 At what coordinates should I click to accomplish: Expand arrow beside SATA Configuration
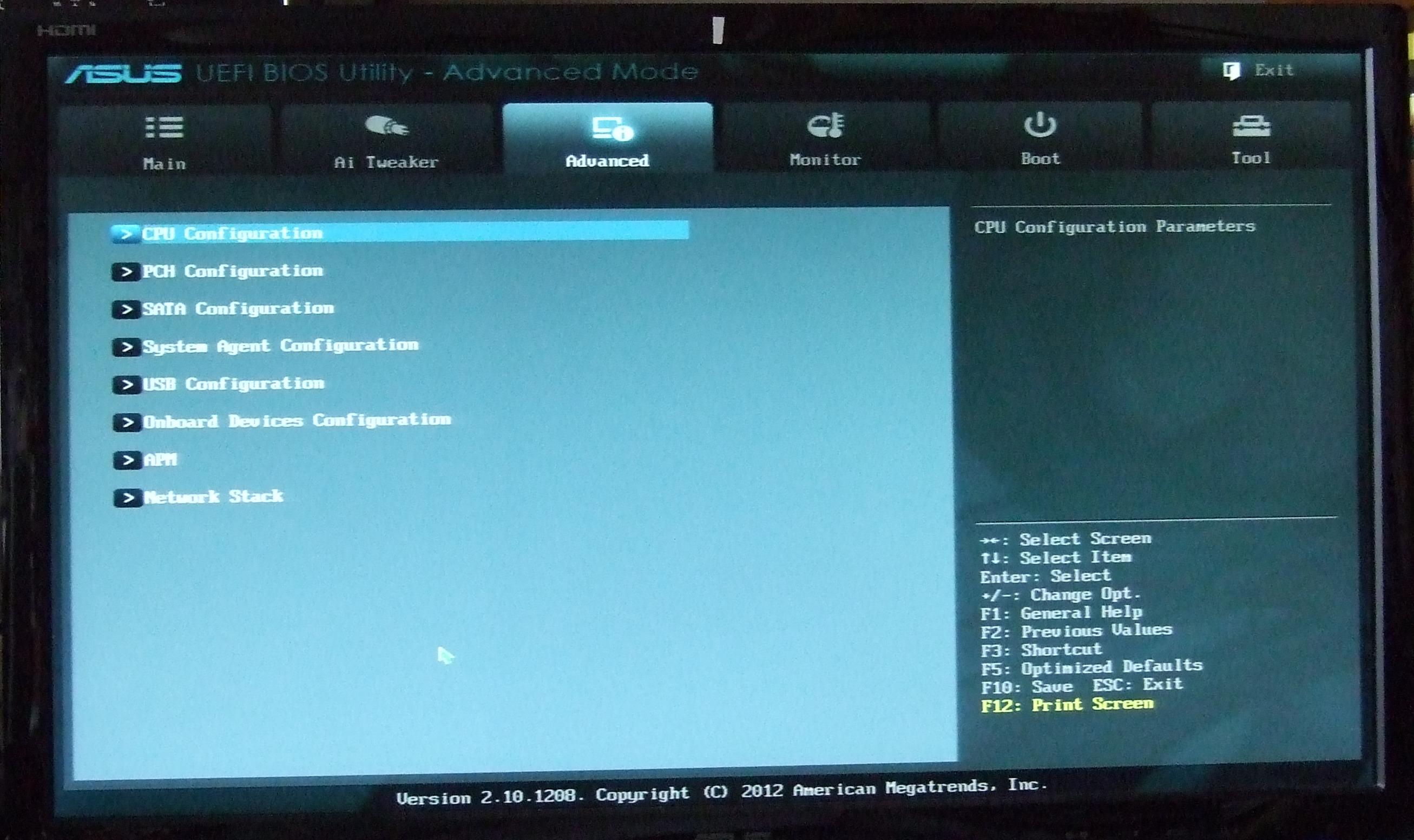126,309
